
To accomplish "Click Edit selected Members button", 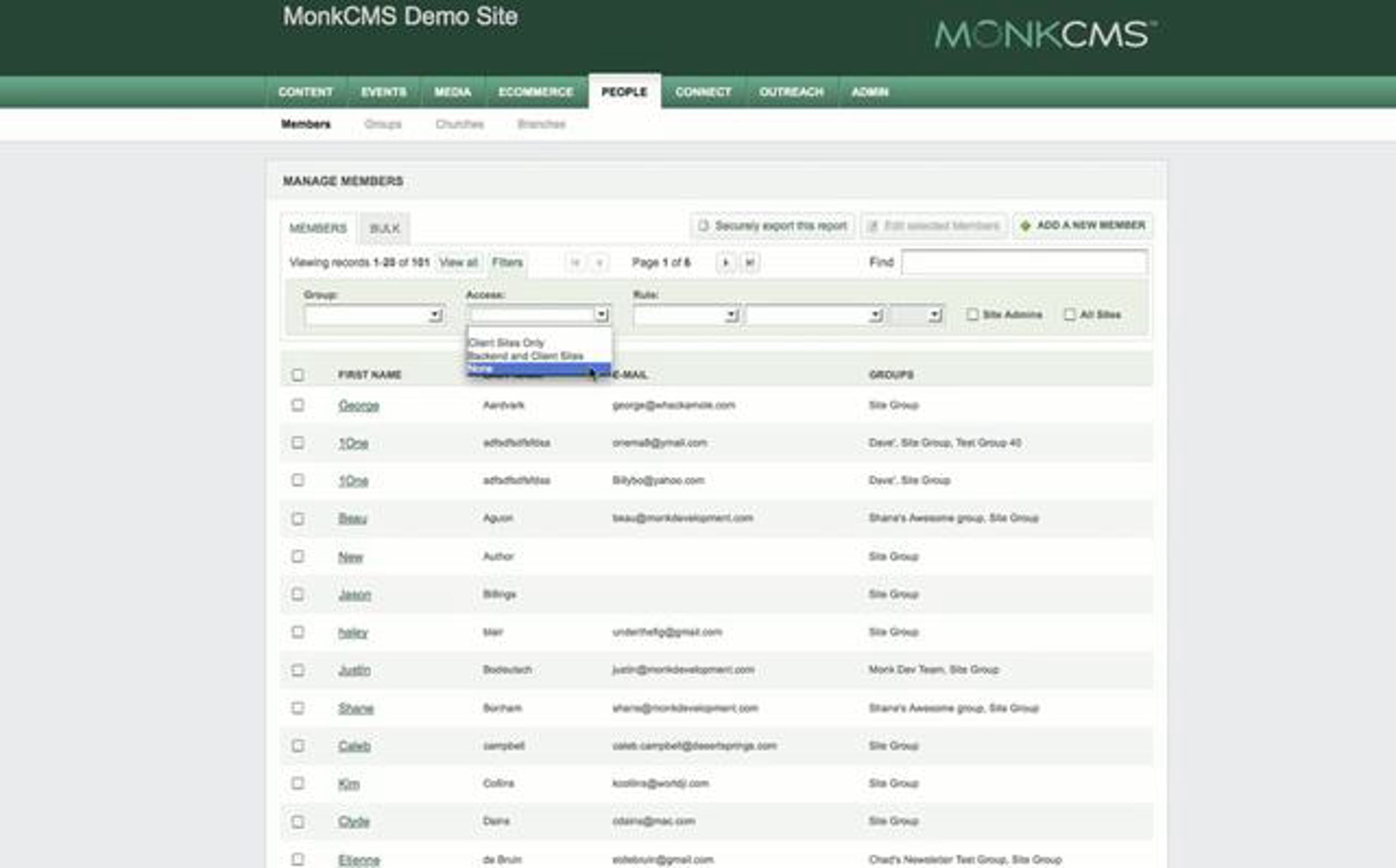I will click(934, 226).
